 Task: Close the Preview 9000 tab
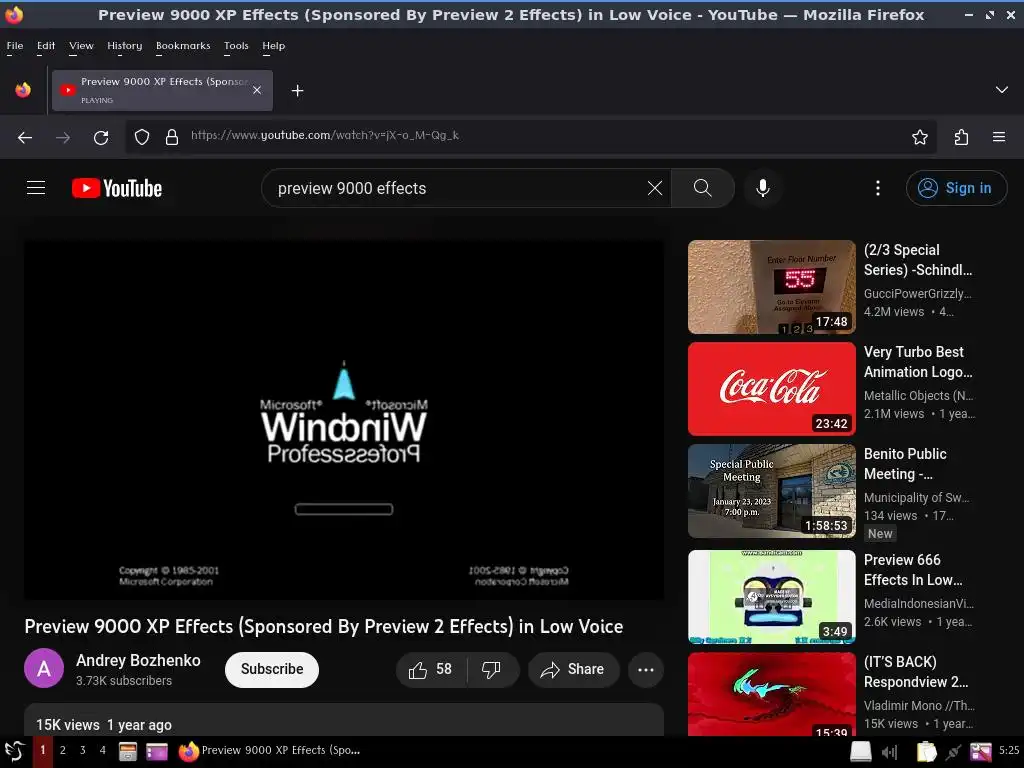click(x=257, y=90)
